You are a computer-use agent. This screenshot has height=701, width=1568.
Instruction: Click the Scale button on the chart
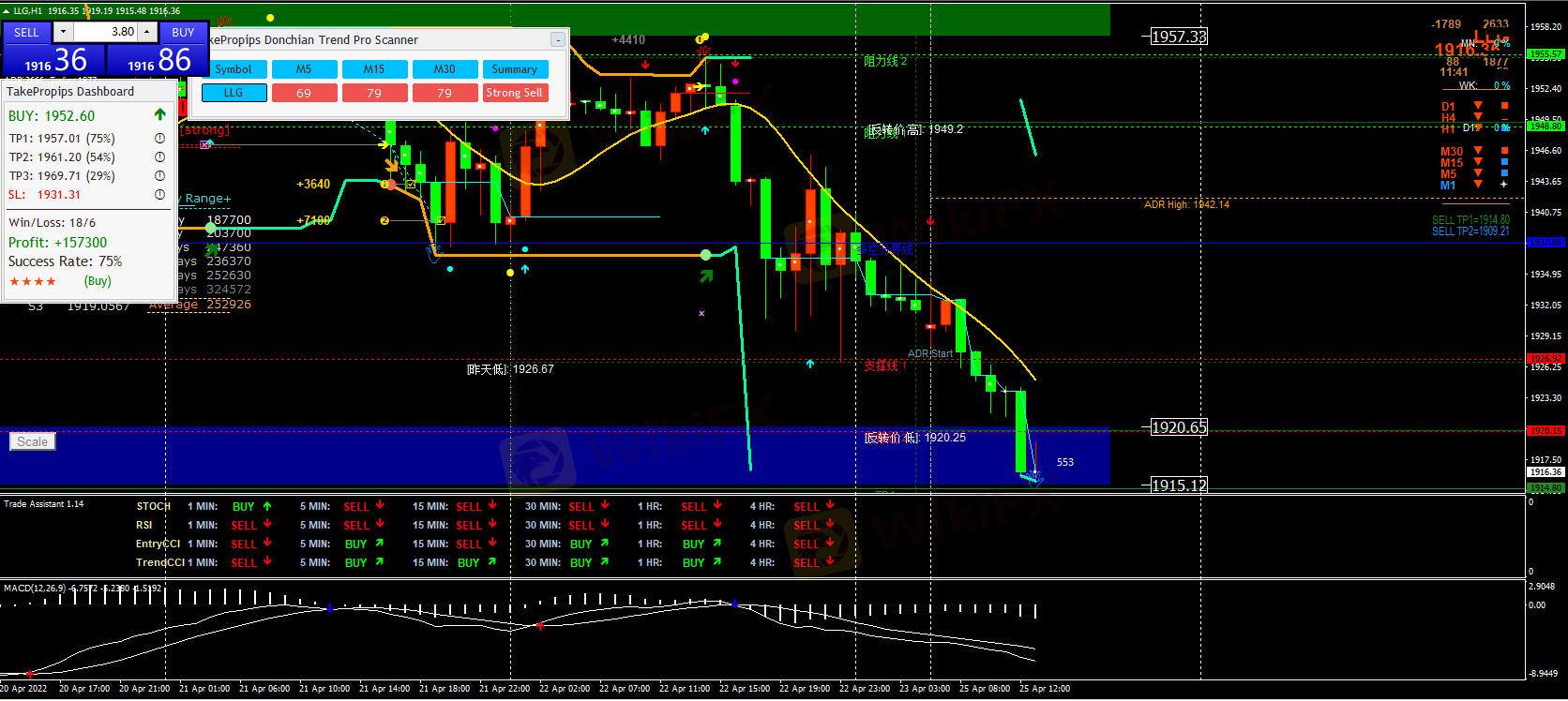click(x=32, y=441)
